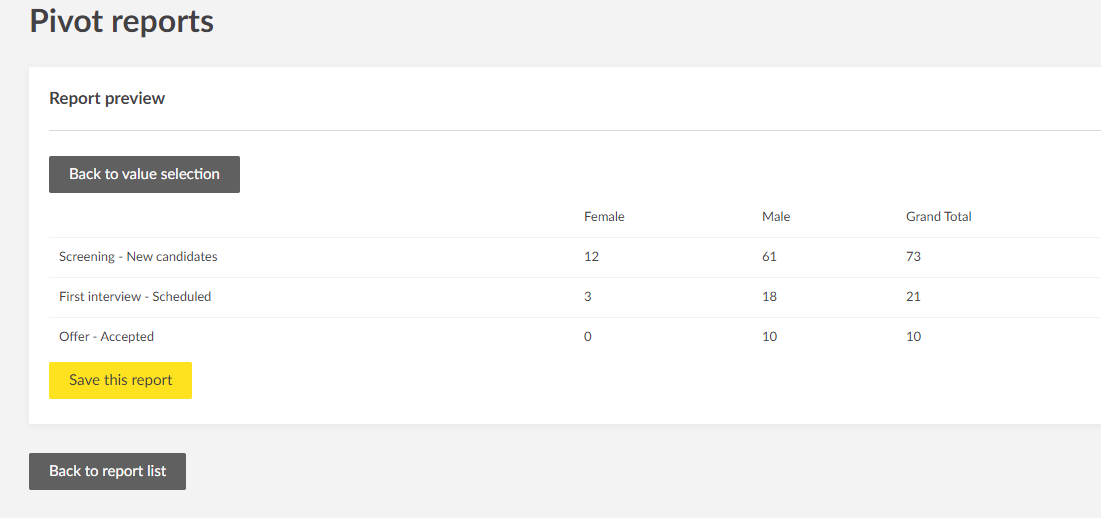This screenshot has height=518, width=1101.
Task: Select the Offer - Accepted row label
Action: [106, 336]
